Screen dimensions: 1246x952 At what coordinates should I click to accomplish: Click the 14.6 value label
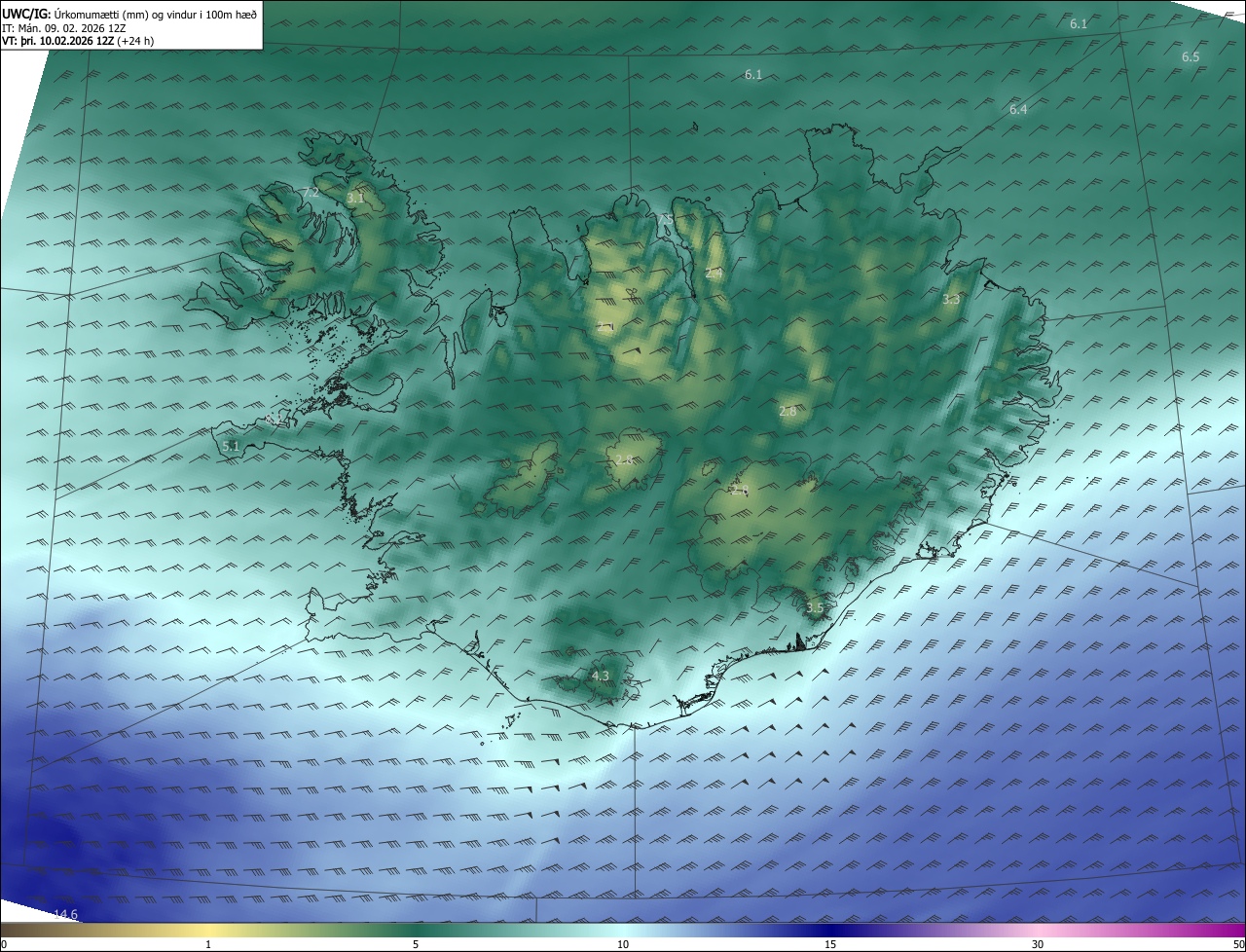pyautogui.click(x=65, y=914)
